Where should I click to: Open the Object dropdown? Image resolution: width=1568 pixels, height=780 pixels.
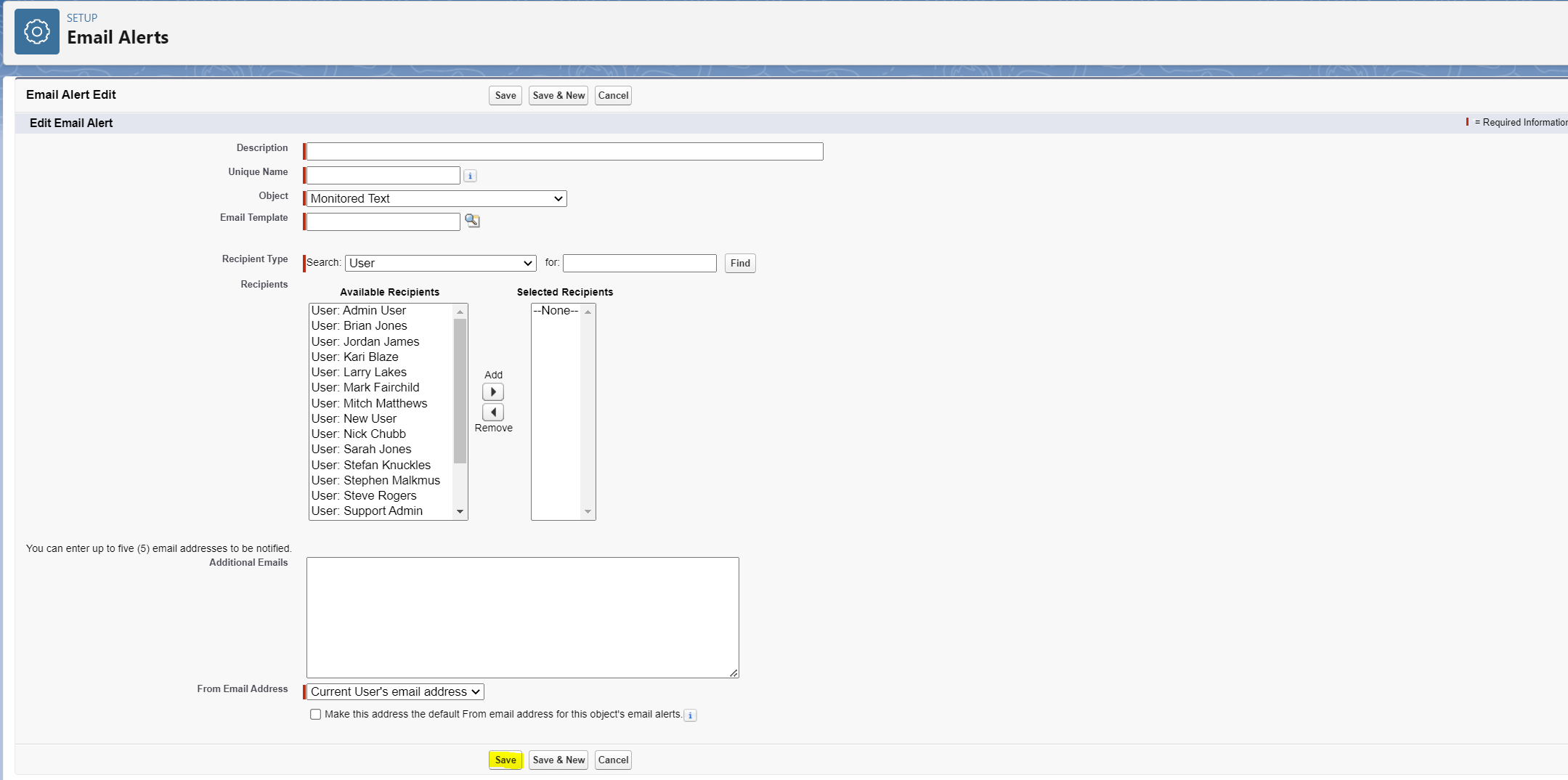pos(436,199)
